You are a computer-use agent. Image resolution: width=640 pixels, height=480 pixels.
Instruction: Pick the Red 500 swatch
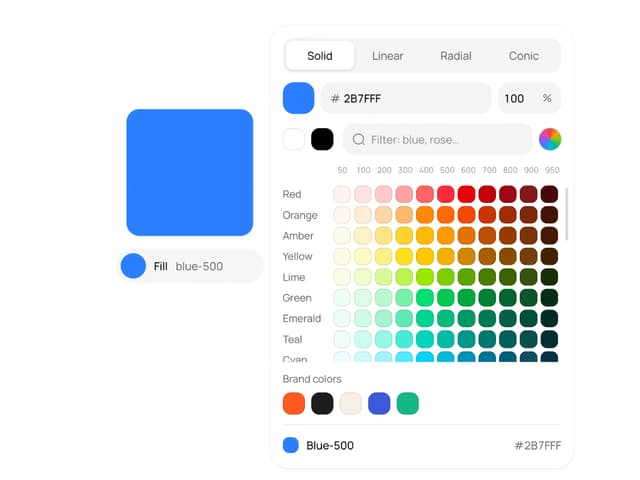tap(445, 194)
